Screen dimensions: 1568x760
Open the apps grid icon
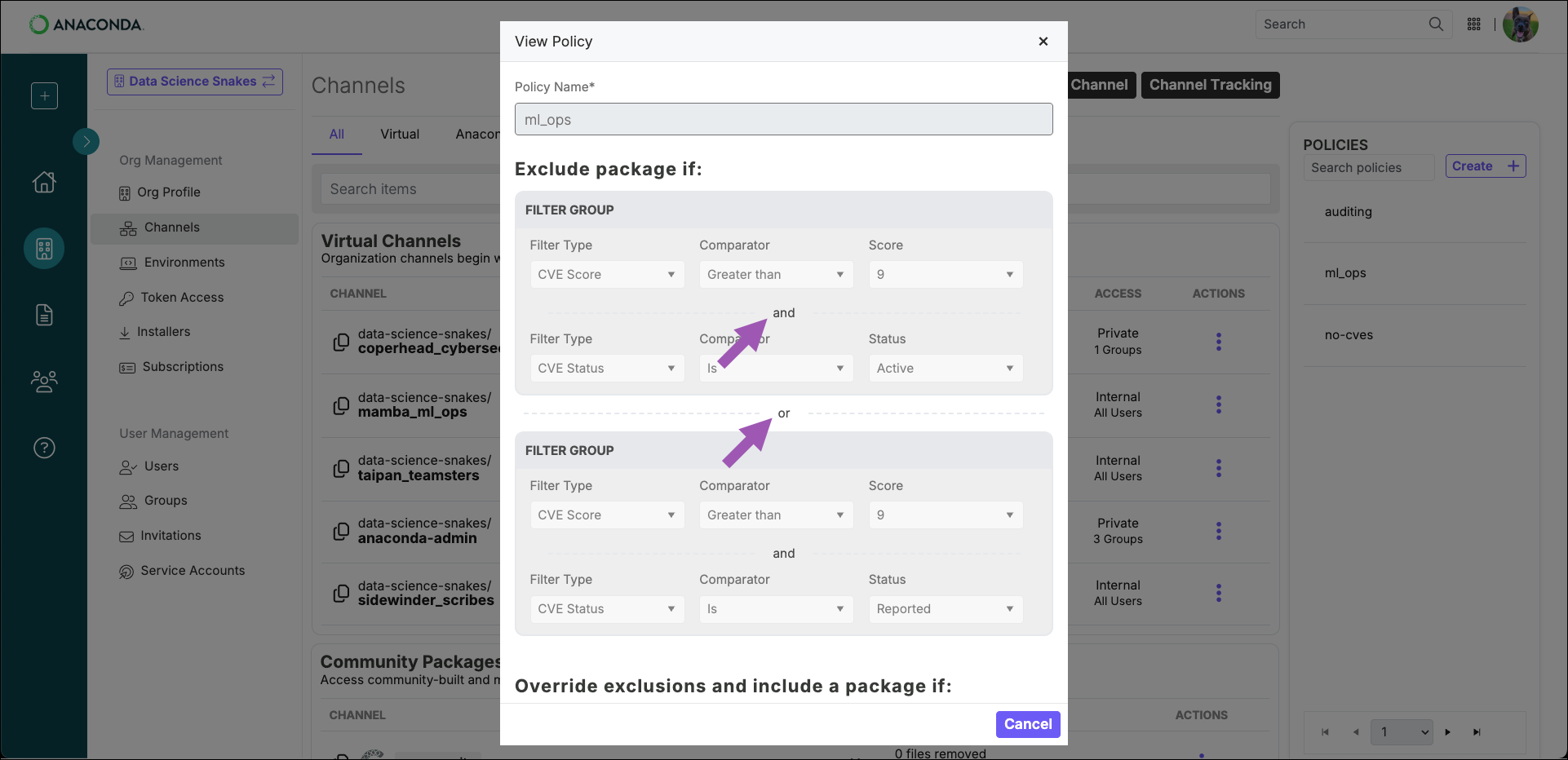(1473, 24)
